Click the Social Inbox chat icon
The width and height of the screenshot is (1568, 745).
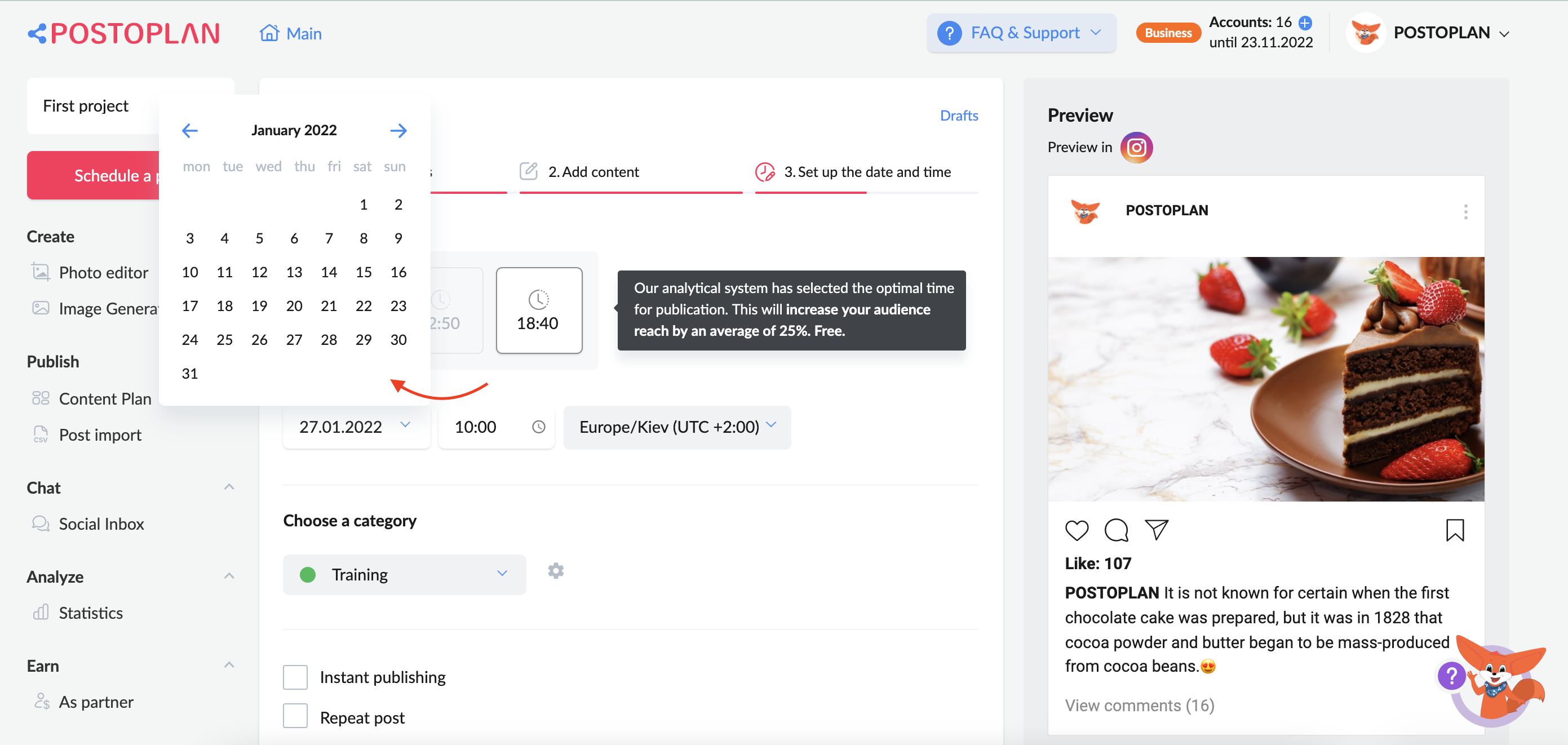[41, 524]
